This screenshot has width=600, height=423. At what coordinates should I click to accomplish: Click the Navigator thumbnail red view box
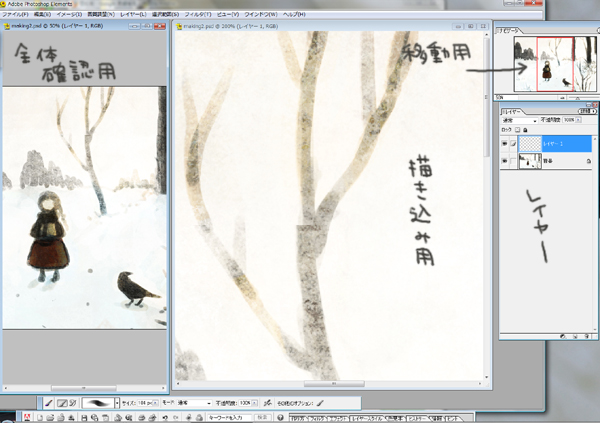tap(555, 64)
